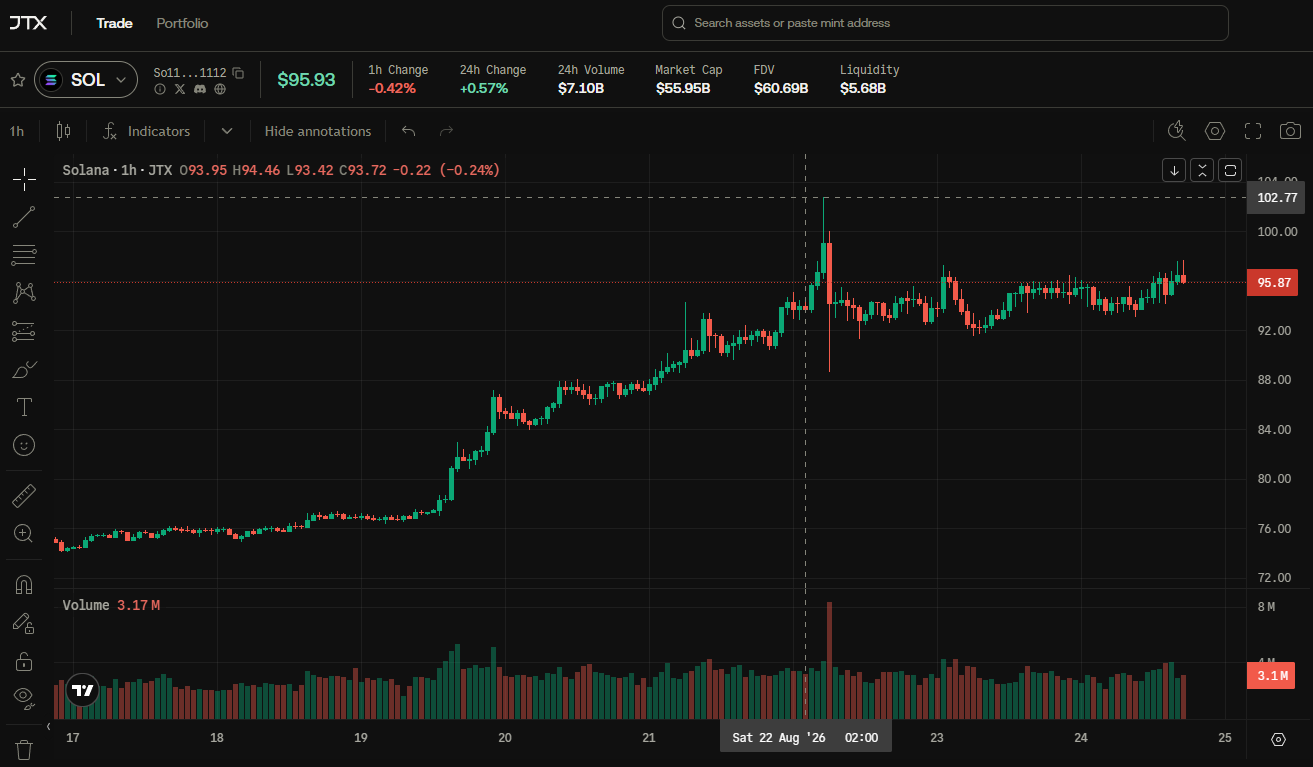Viewport: 1313px width, 767px height.
Task: Open the Discord link icon
Action: [200, 89]
